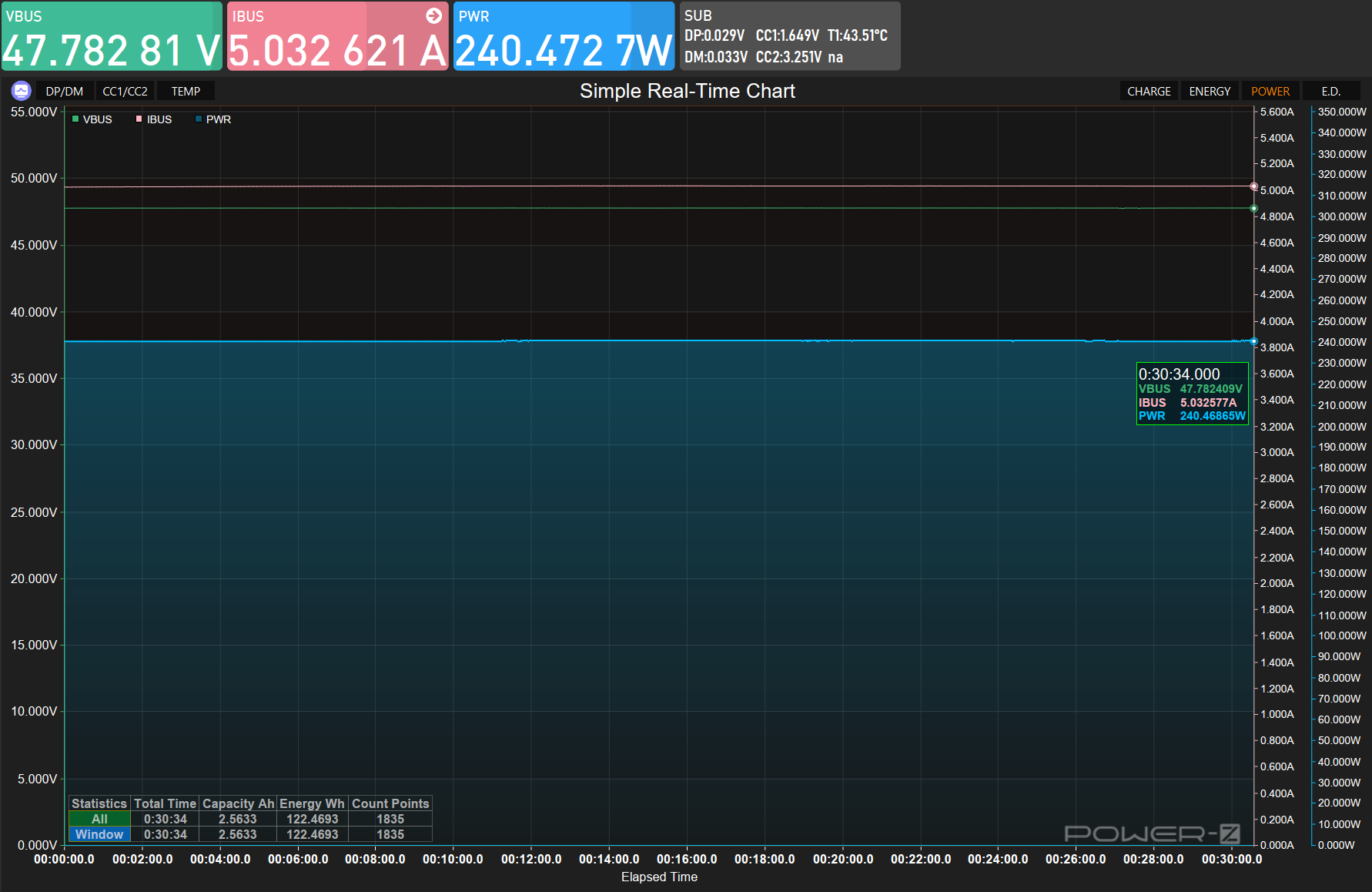Screen dimensions: 1372x892
Task: Click the Total Time column header
Action: [165, 803]
